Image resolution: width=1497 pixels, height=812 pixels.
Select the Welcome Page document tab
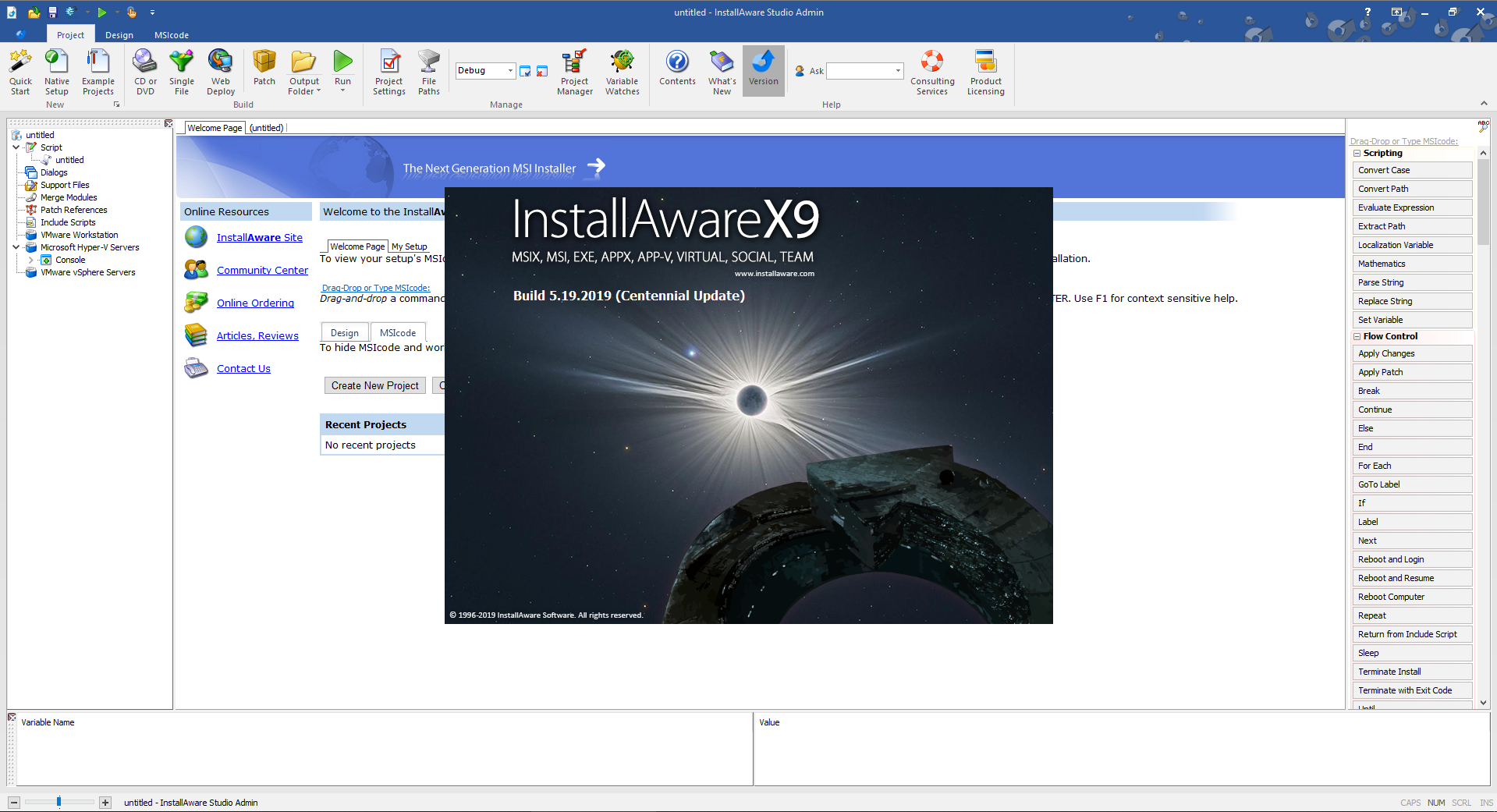pos(215,128)
